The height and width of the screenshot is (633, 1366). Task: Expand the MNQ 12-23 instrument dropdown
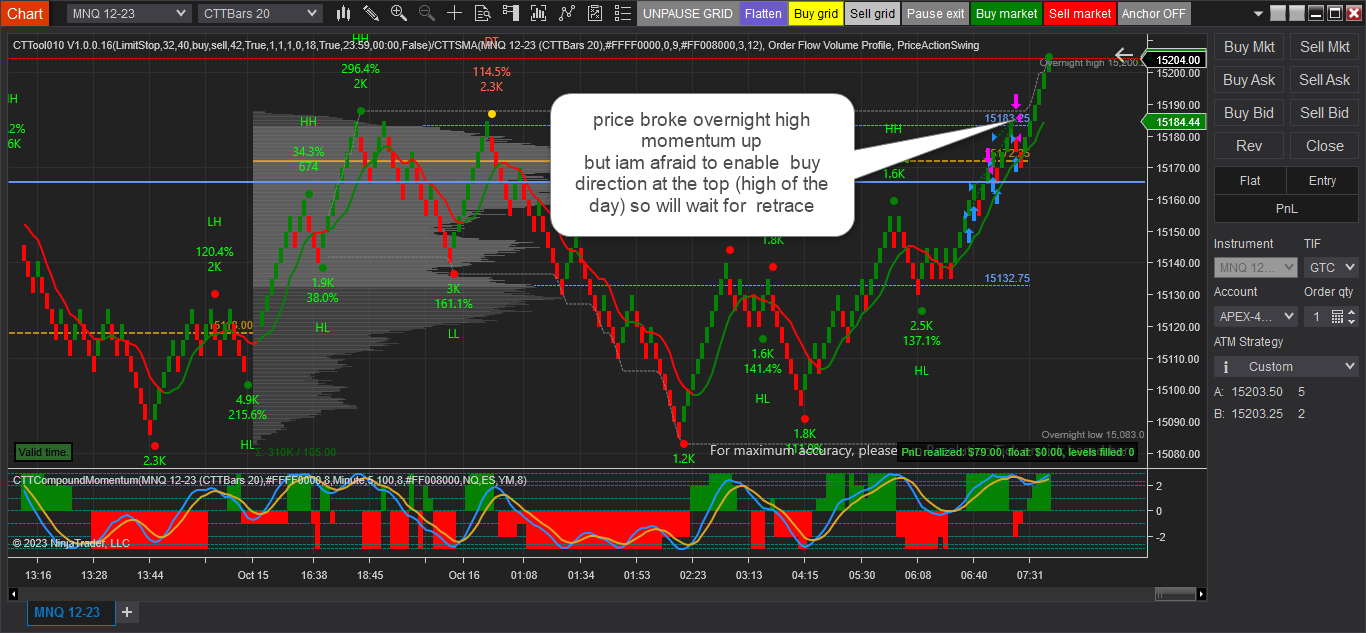[129, 14]
